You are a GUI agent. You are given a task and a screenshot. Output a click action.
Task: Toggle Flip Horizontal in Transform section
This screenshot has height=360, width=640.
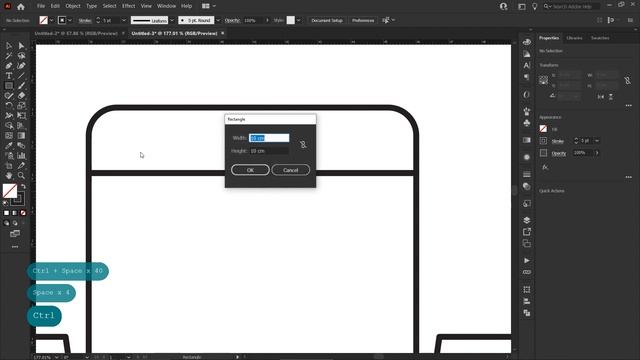pyautogui.click(x=601, y=97)
